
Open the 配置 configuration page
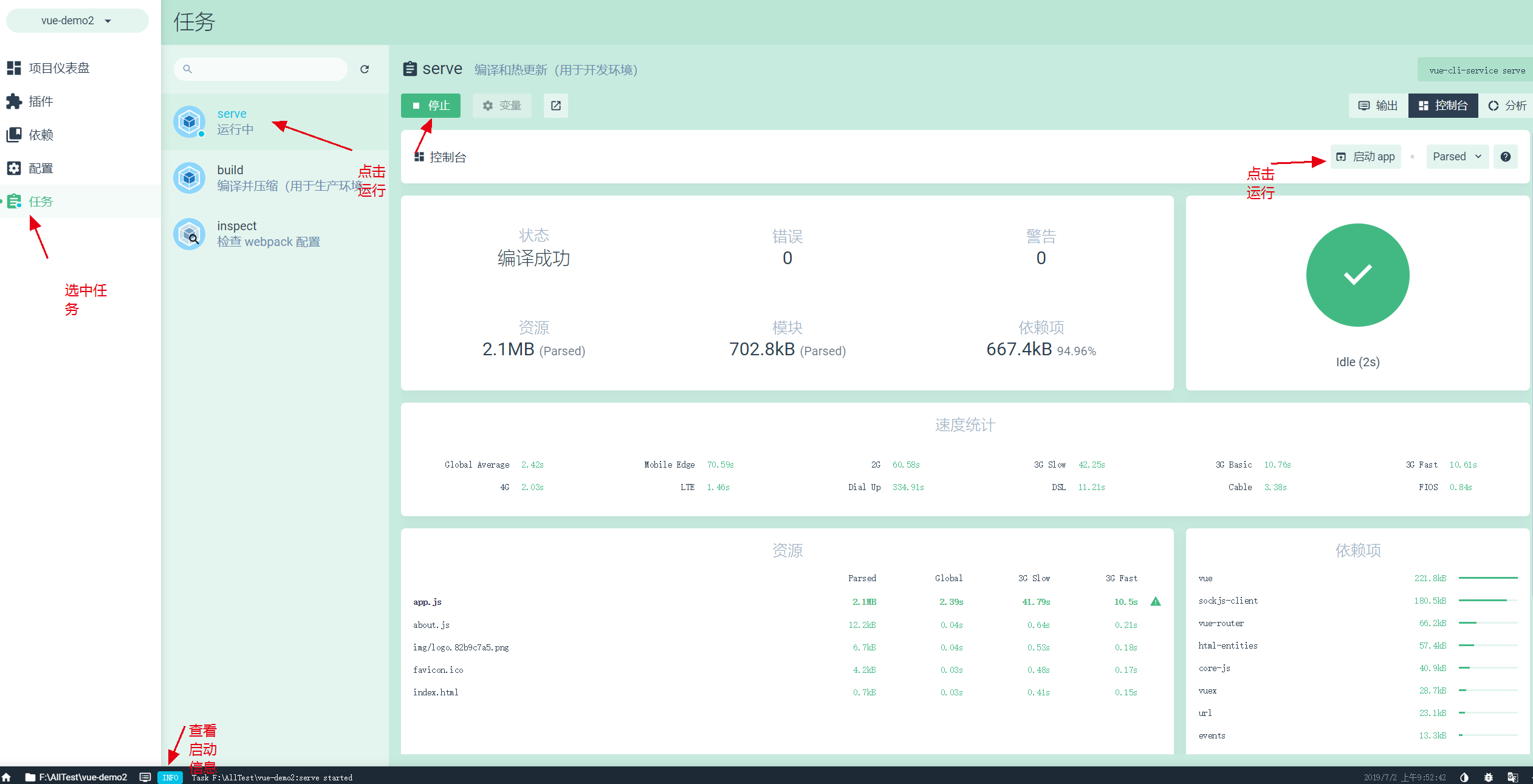coord(41,168)
